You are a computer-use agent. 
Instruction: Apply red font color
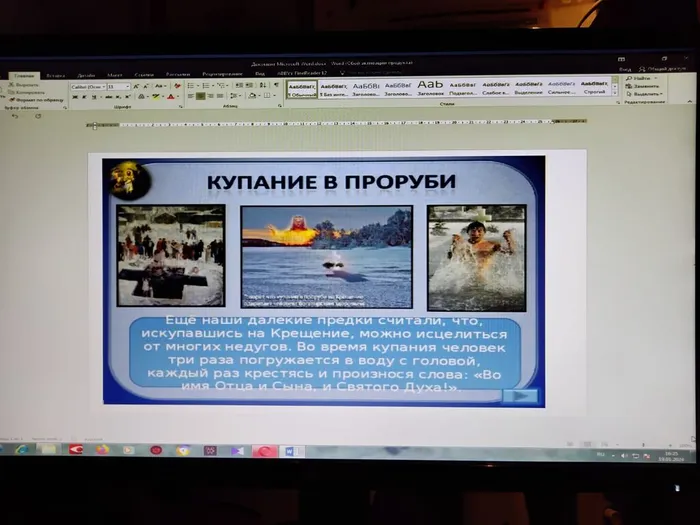(x=171, y=97)
